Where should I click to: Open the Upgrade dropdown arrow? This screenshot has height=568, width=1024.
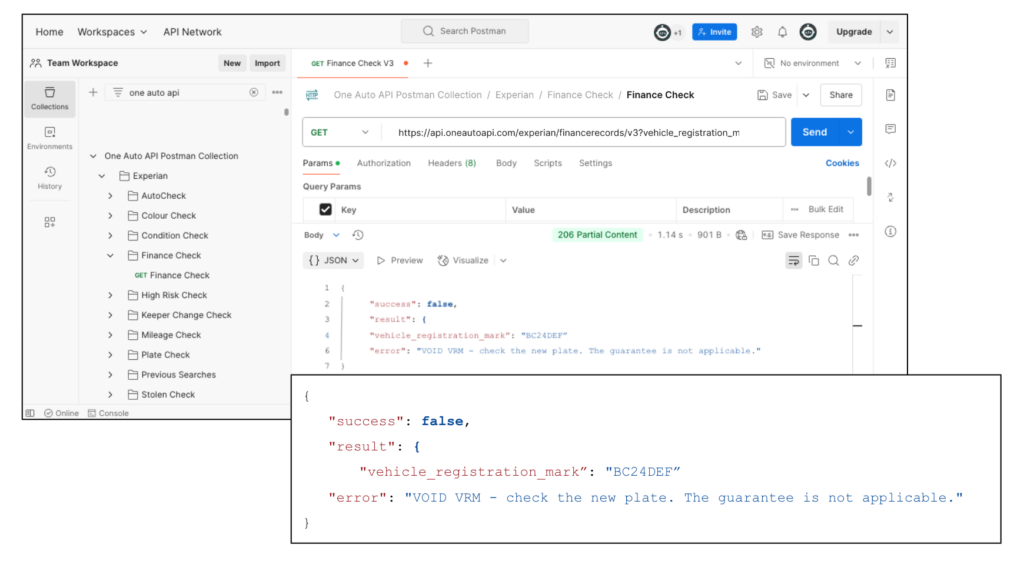(889, 32)
